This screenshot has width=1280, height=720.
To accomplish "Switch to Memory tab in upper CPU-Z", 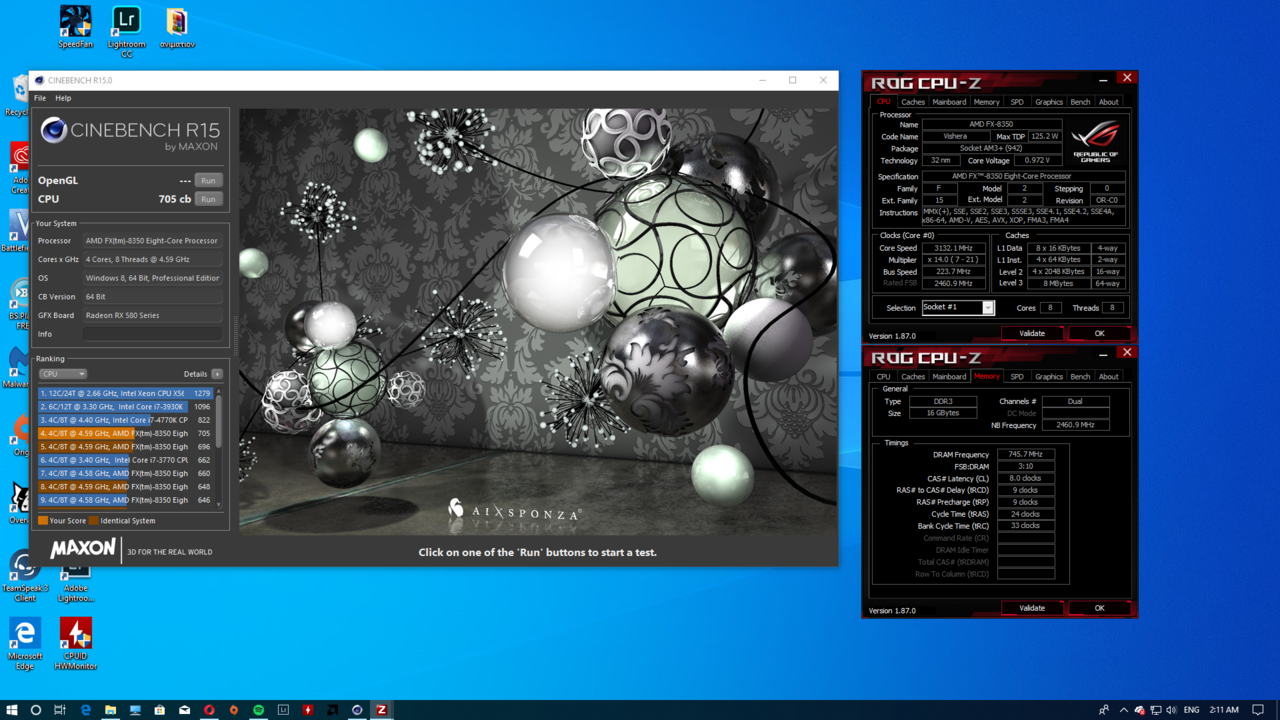I will 986,102.
